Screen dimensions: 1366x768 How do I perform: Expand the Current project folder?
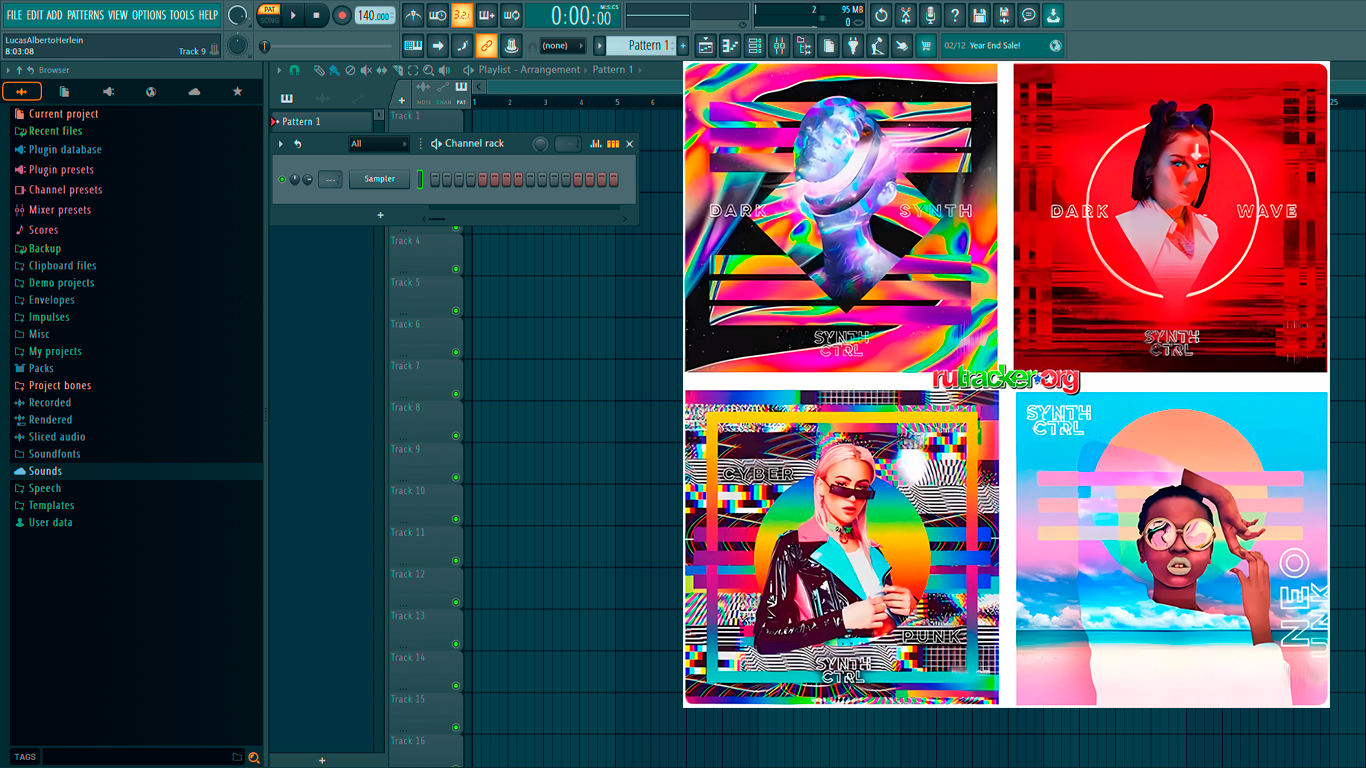coord(64,114)
